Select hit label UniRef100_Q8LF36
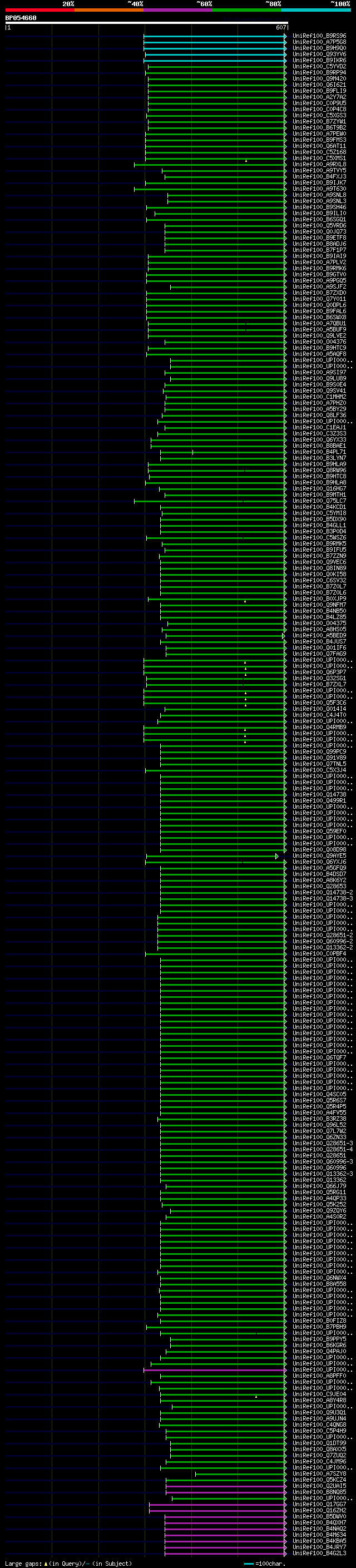Image resolution: width=356 pixels, height=1568 pixels. 319,415
